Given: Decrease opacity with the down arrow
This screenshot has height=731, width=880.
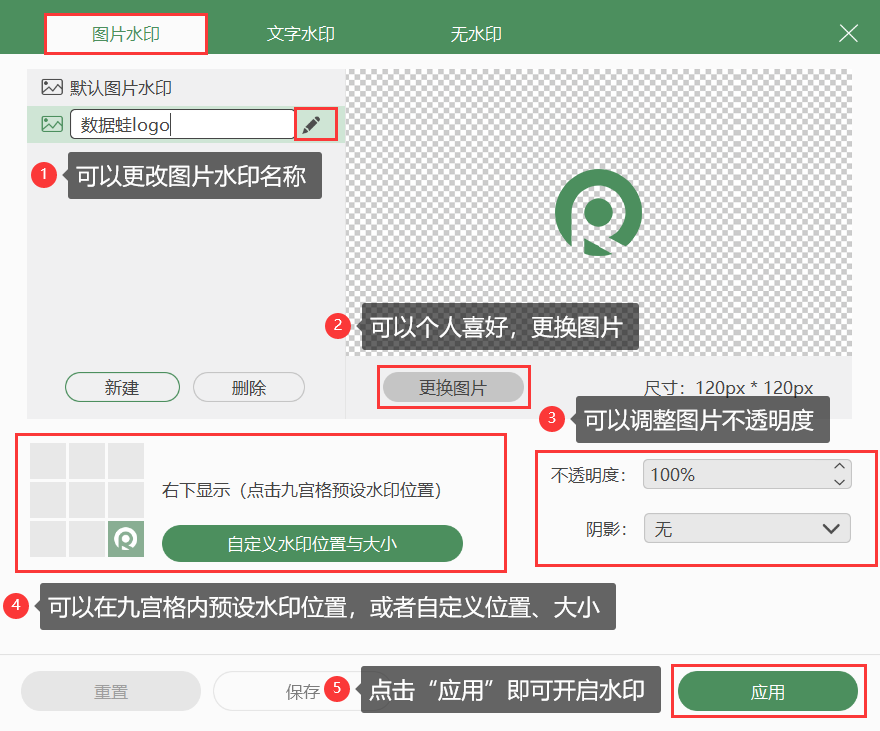Looking at the screenshot, I should coord(840,482).
